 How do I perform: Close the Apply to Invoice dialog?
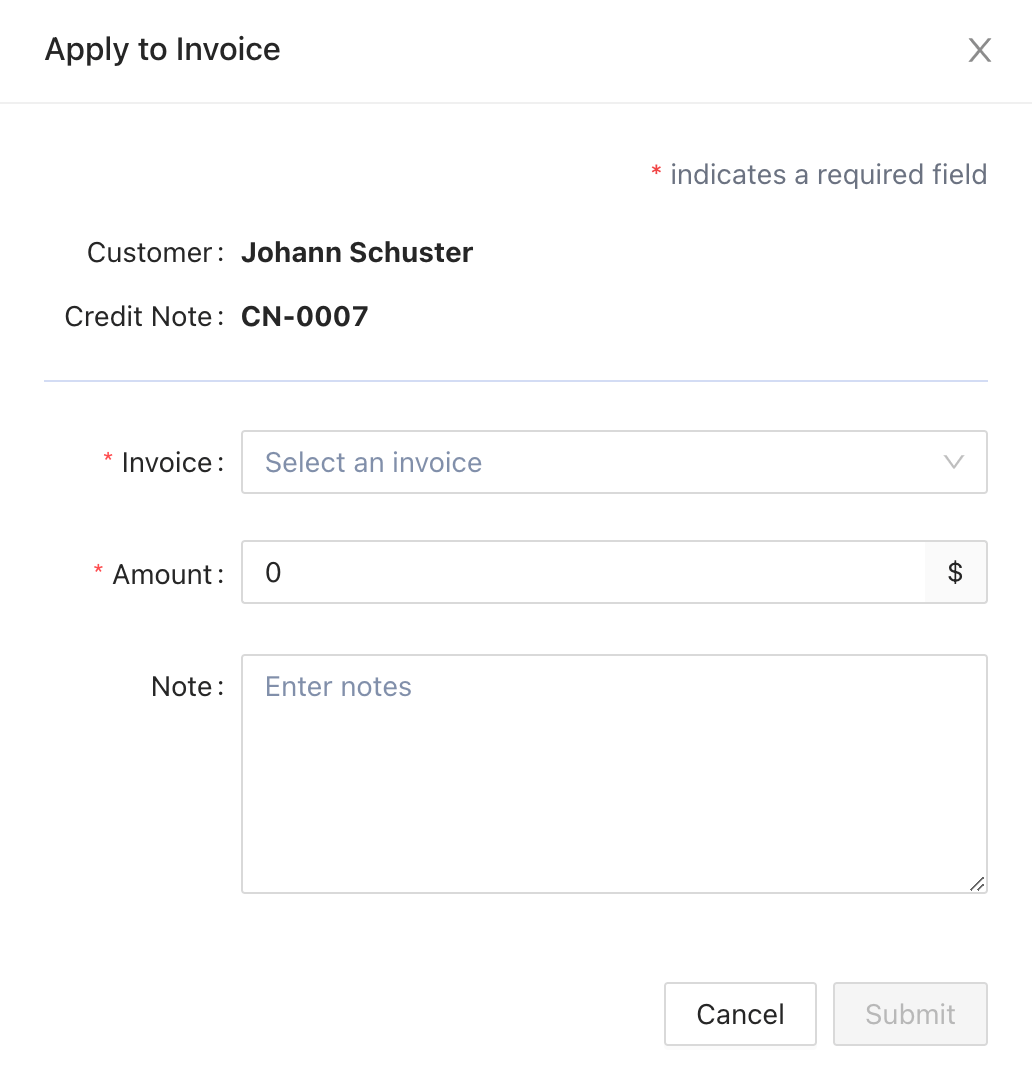979,51
